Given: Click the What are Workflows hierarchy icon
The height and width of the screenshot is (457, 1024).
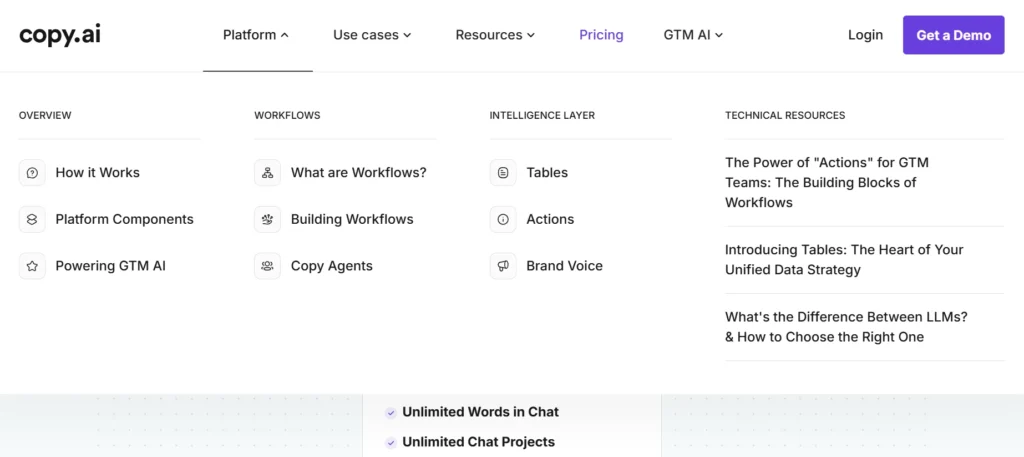Looking at the screenshot, I should [x=267, y=173].
